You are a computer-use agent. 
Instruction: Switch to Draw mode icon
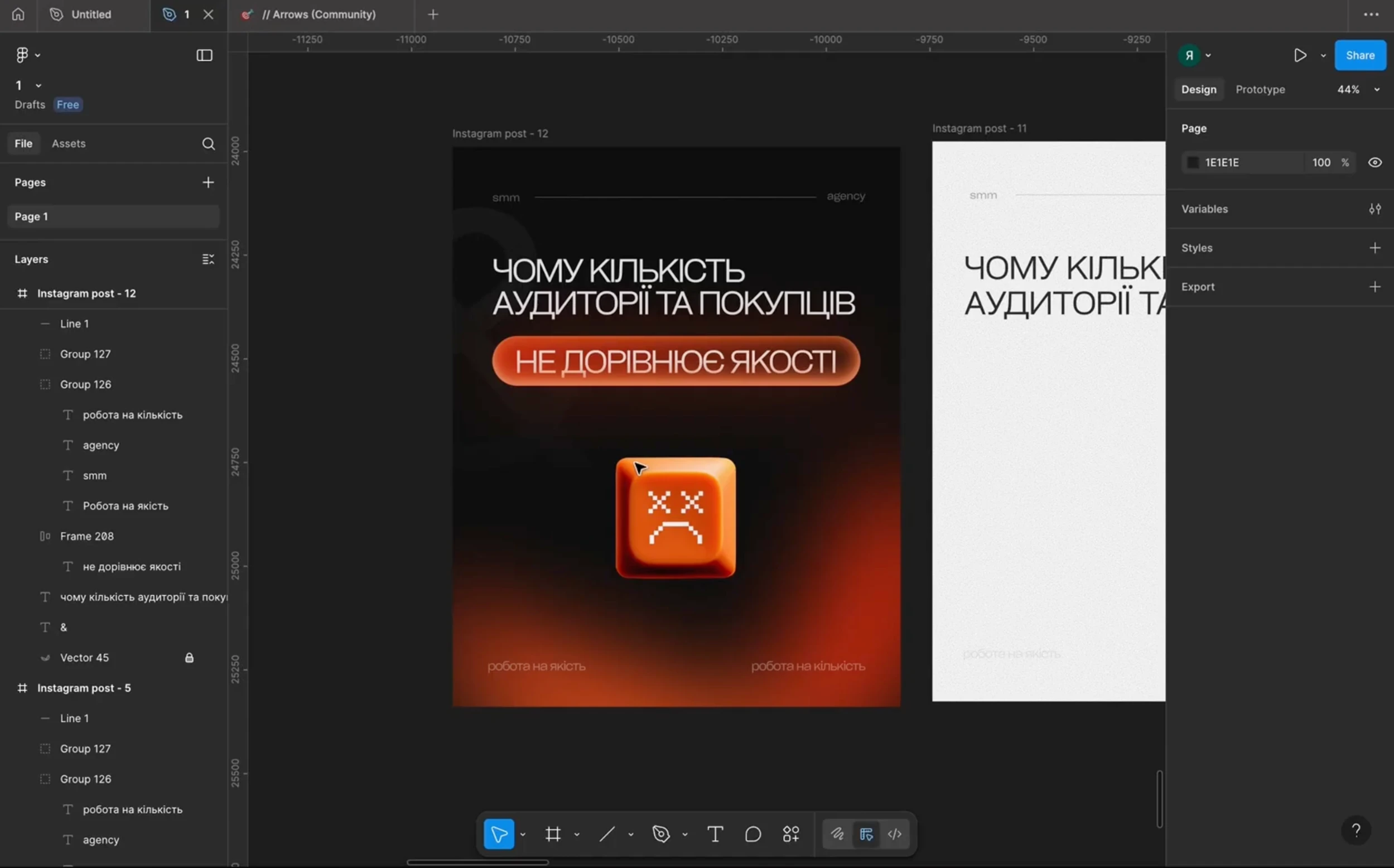(837, 834)
